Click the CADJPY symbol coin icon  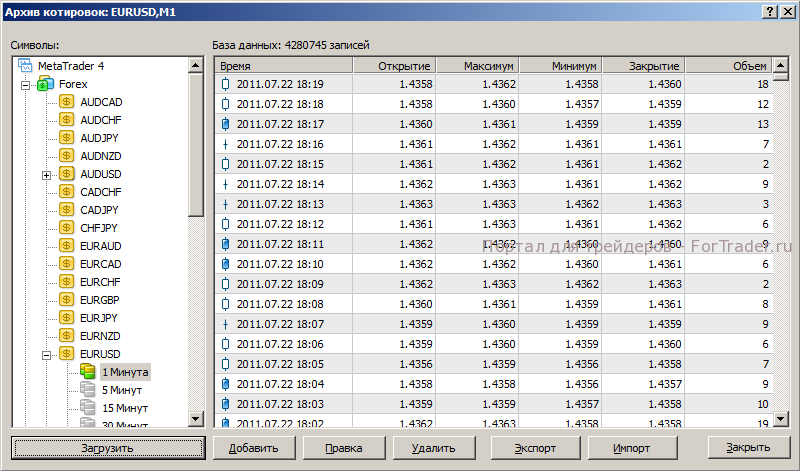point(66,209)
